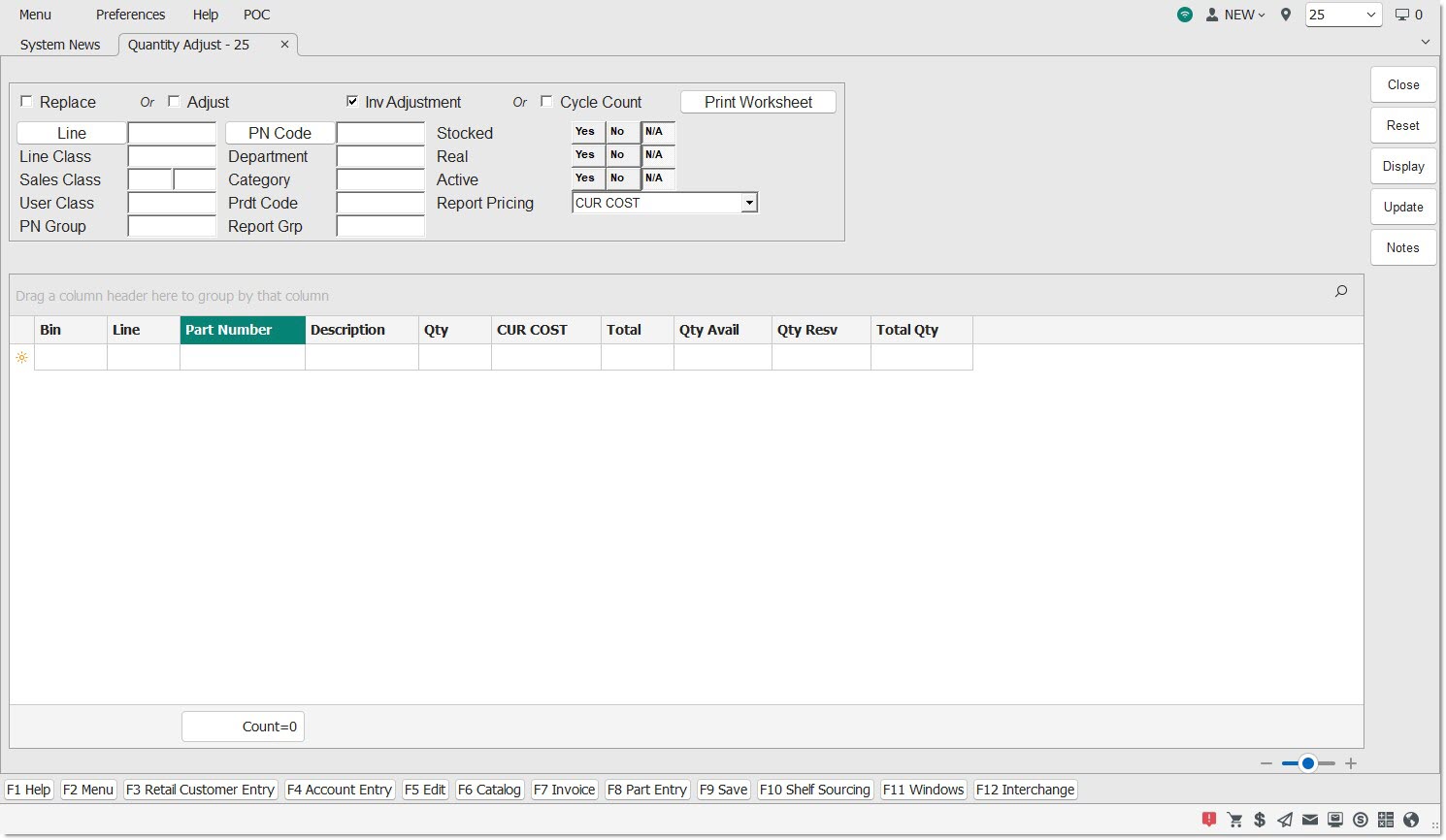Enable the Replace checkbox
The image size is (1446, 840).
click(x=27, y=102)
